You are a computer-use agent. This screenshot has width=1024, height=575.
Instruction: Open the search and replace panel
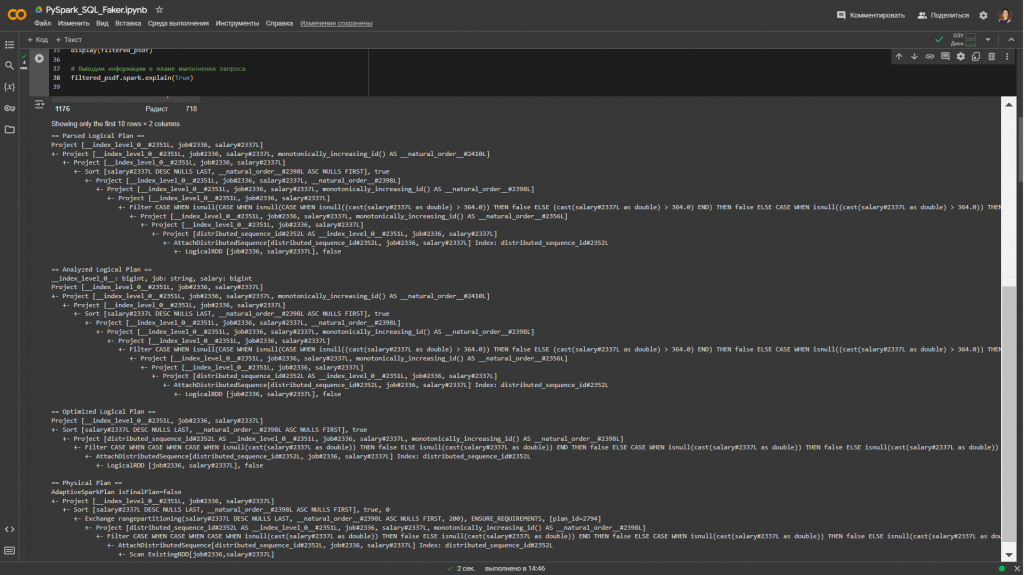[x=10, y=66]
